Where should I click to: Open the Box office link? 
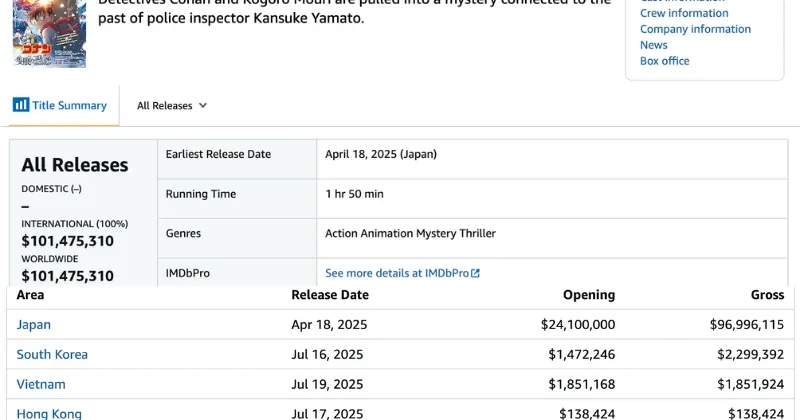[x=664, y=61]
